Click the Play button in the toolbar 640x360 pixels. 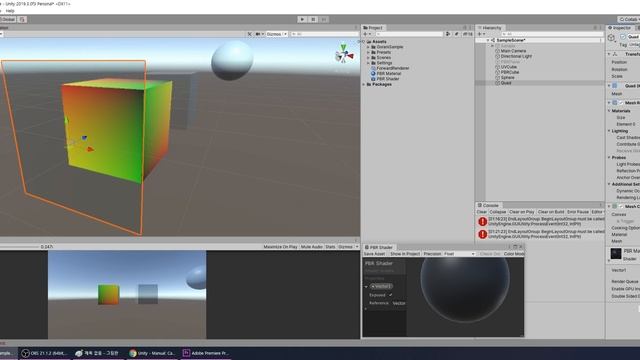tap(302, 19)
